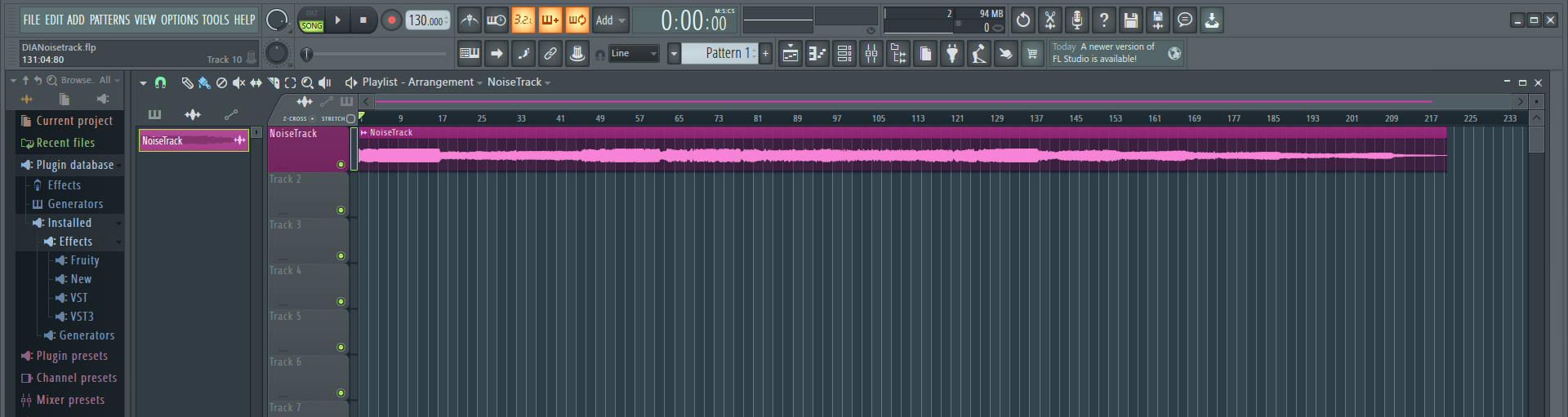Open the Add menu dropdown
The width and height of the screenshot is (1568, 417).
tap(610, 20)
